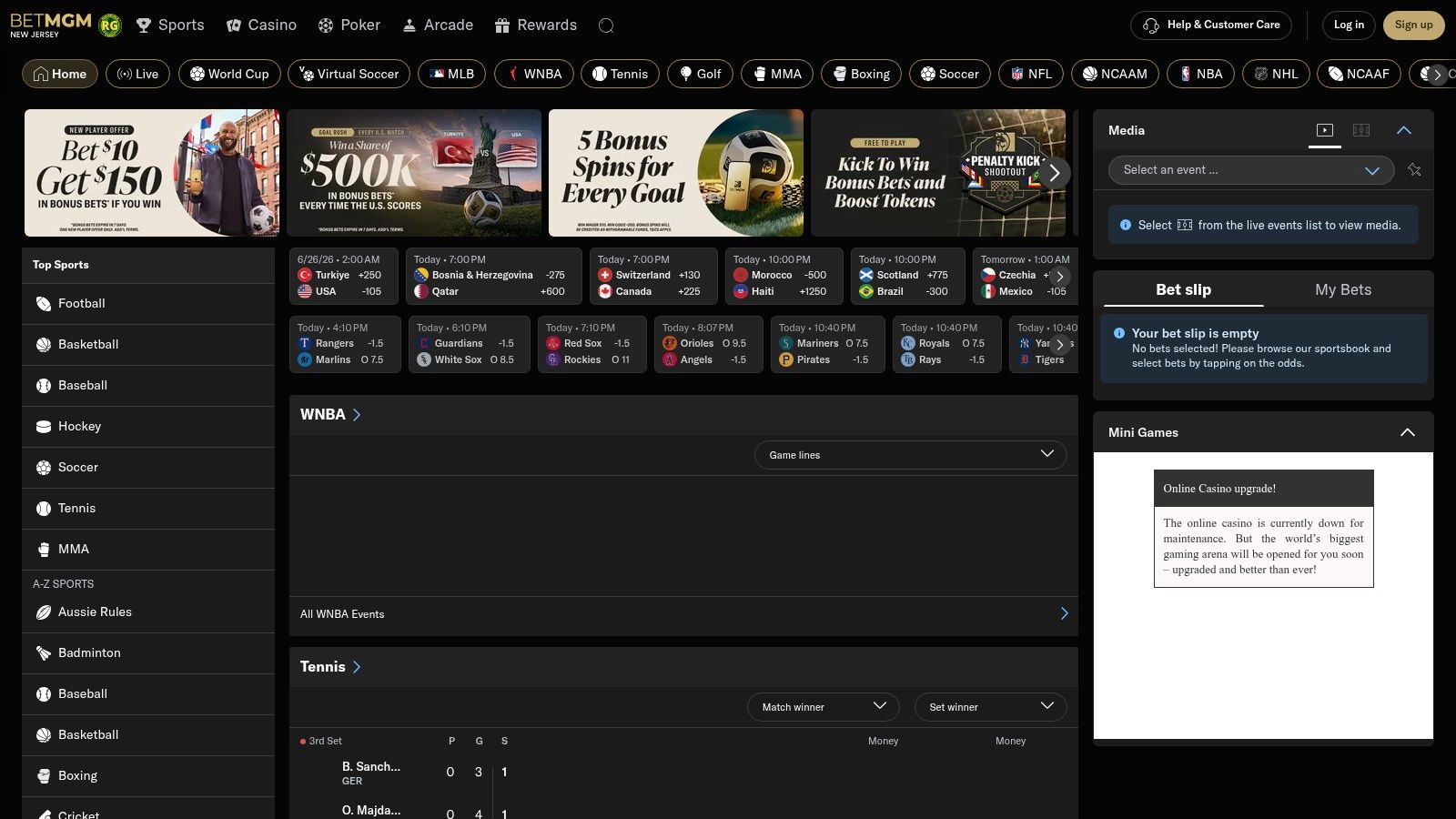Collapse the Mini Games panel
The image size is (1456, 819).
(x=1408, y=432)
